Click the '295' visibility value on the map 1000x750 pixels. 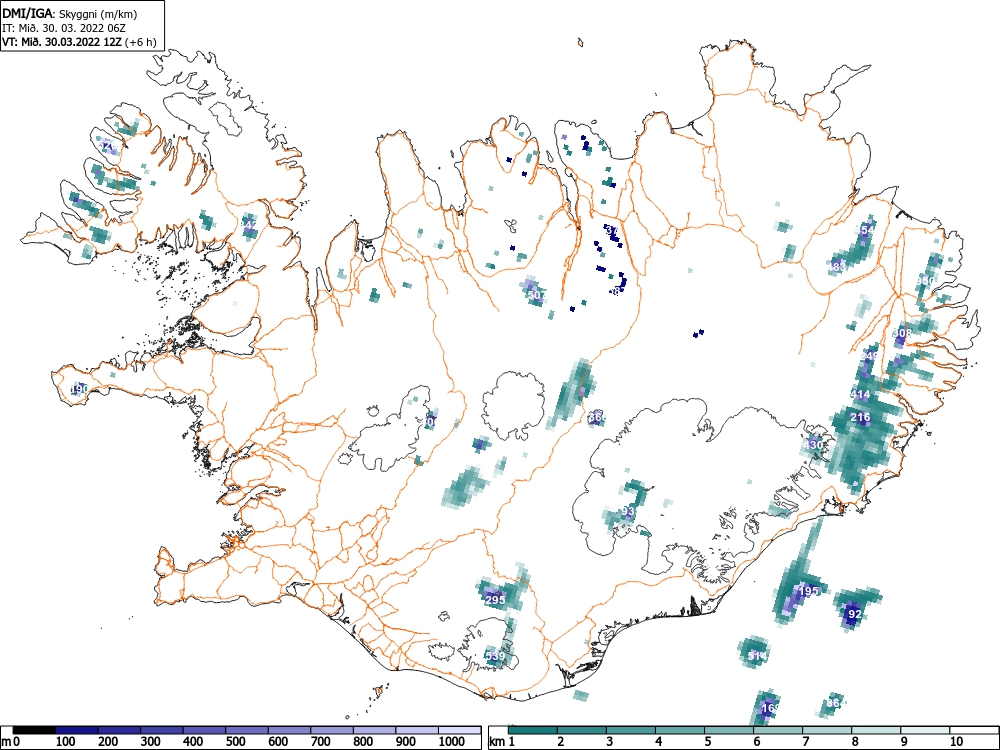[496, 599]
